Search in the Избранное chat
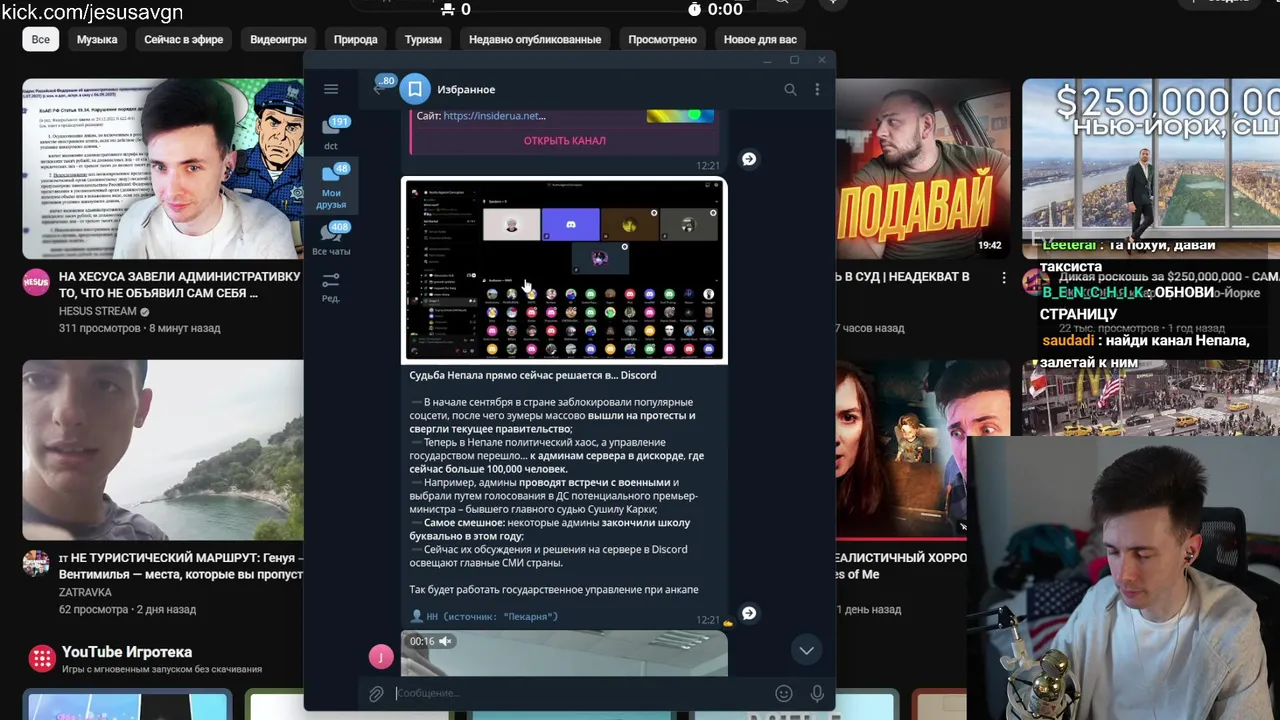 tap(790, 89)
